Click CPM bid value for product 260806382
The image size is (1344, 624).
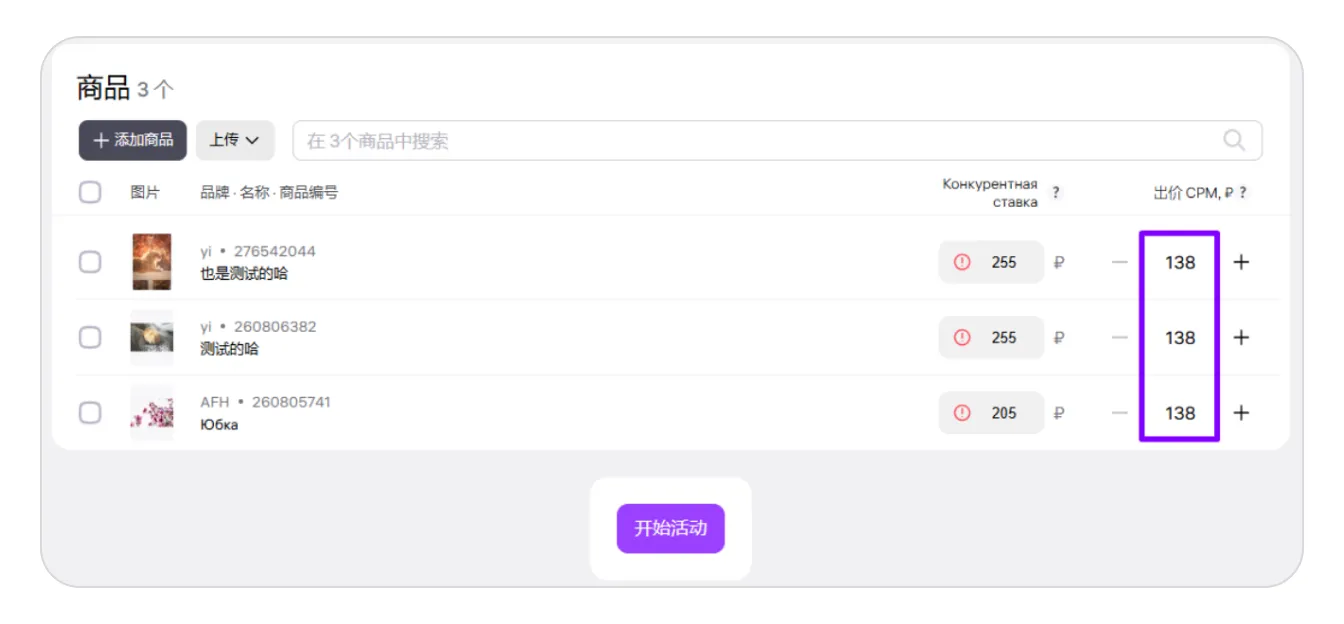[x=1180, y=337]
